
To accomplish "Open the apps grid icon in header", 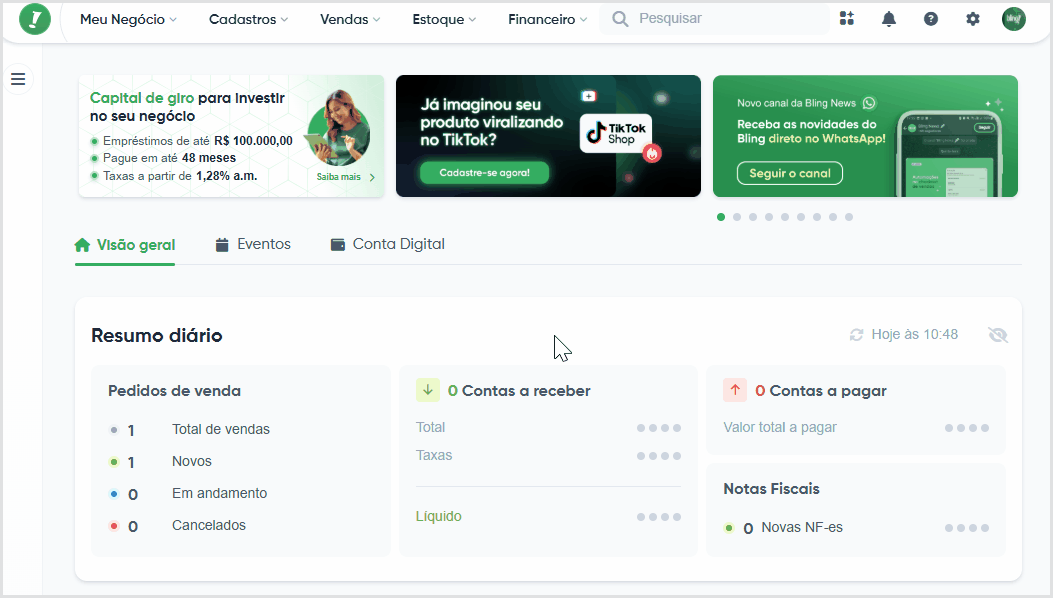I will 847,19.
